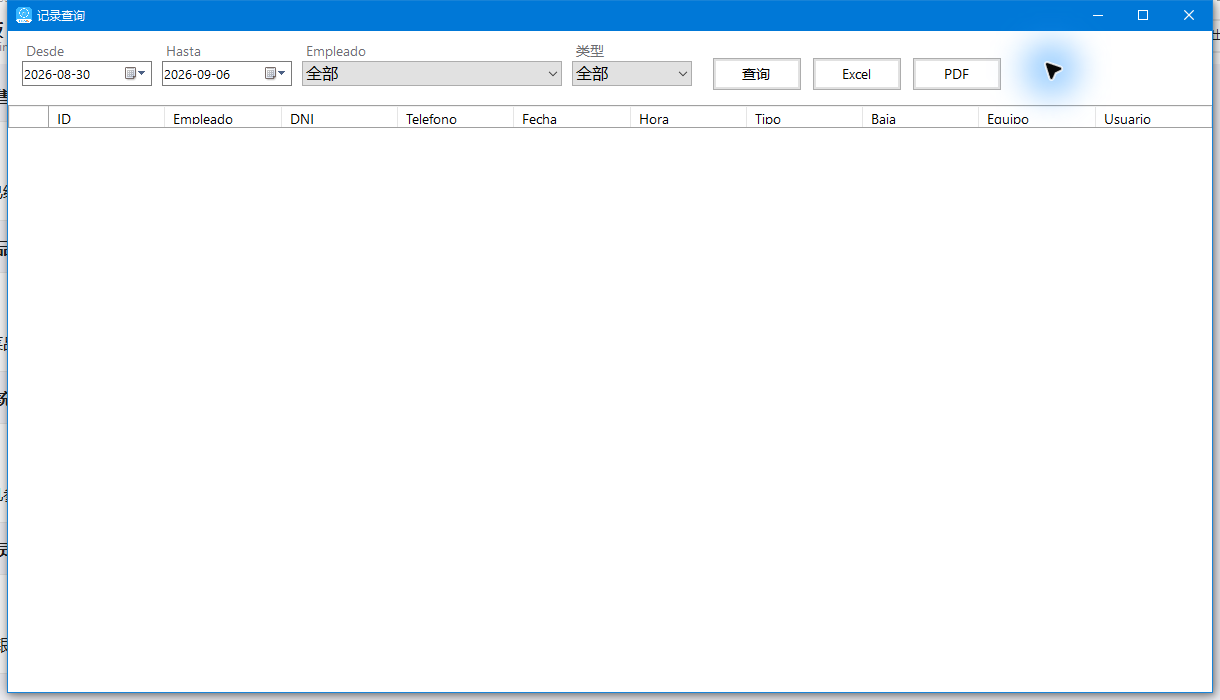Export records with the PDF button
1220x700 pixels.
[x=957, y=74]
